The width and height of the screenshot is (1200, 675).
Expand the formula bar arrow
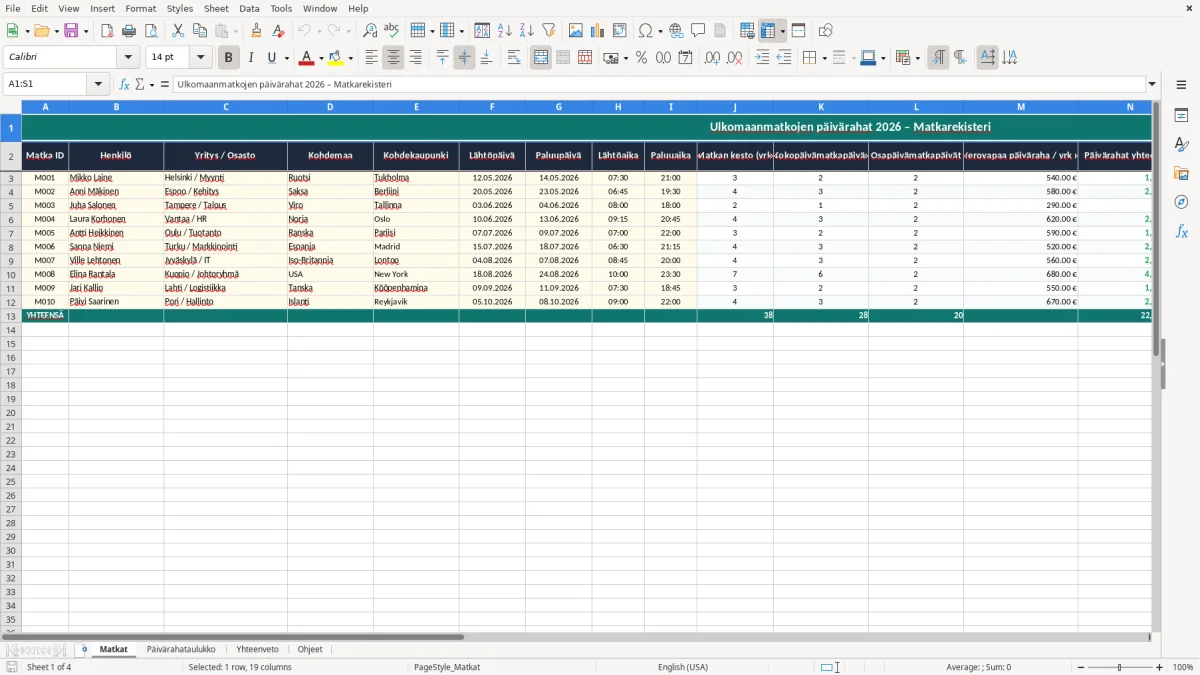[1152, 84]
